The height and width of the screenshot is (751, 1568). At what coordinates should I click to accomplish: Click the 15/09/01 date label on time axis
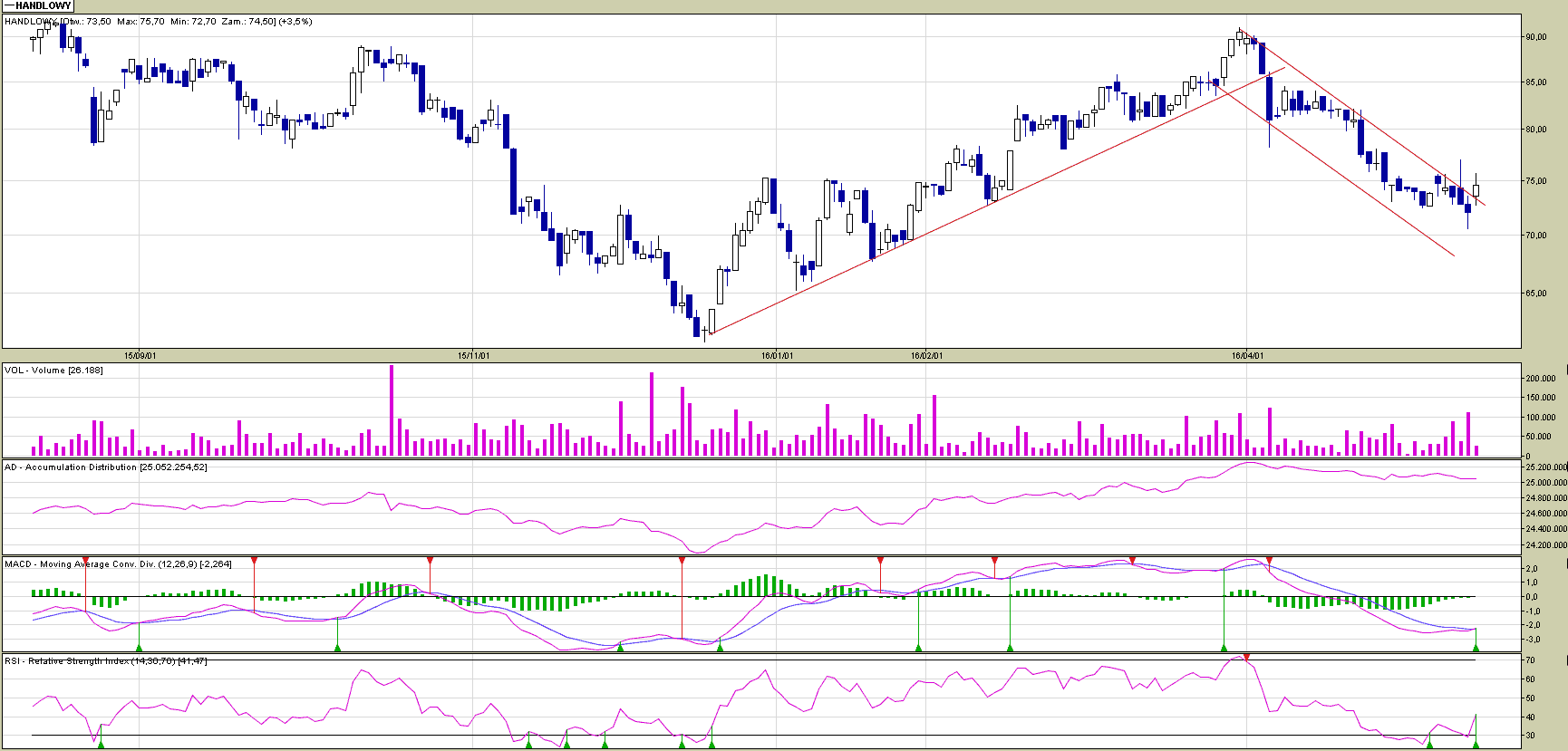coord(140,356)
